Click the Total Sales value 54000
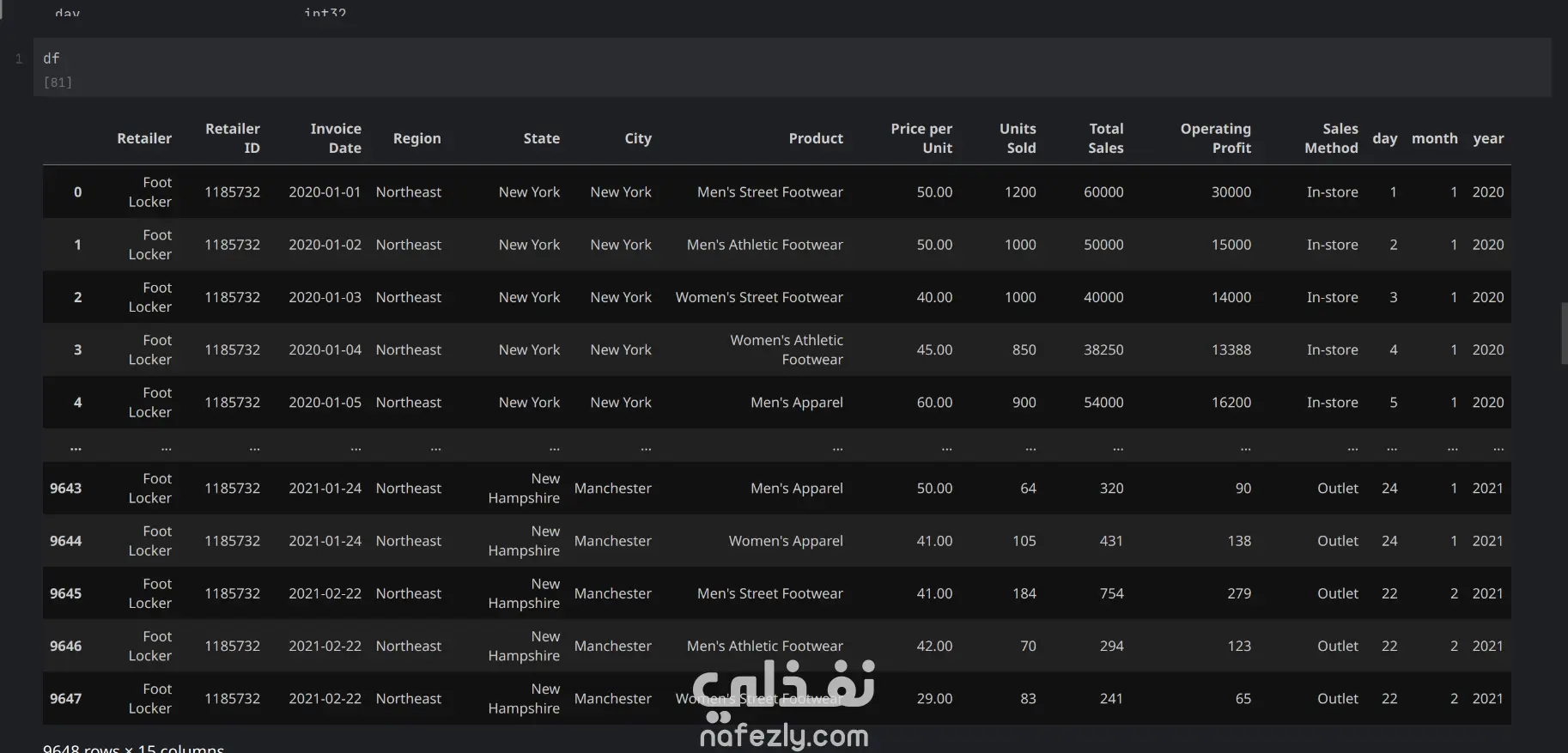 (x=1103, y=402)
